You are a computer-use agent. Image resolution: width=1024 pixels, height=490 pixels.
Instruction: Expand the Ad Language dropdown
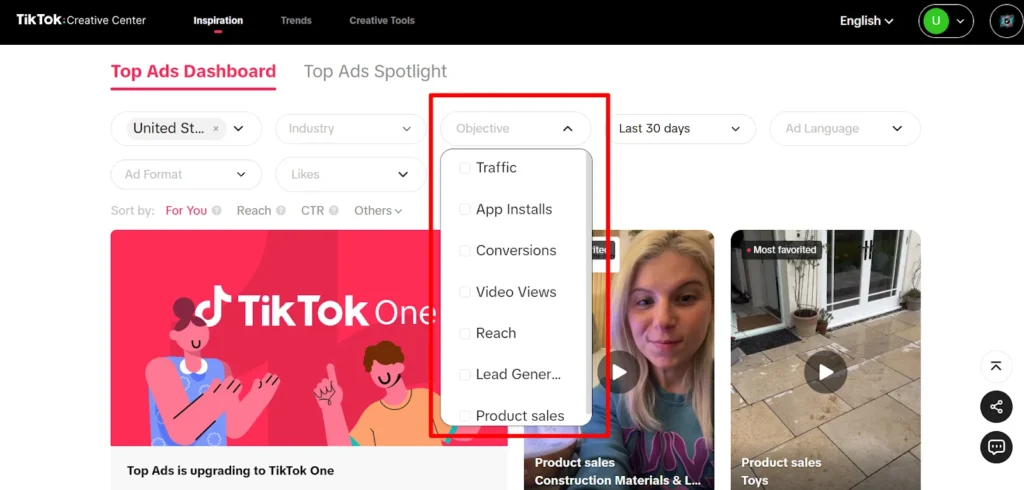click(844, 129)
